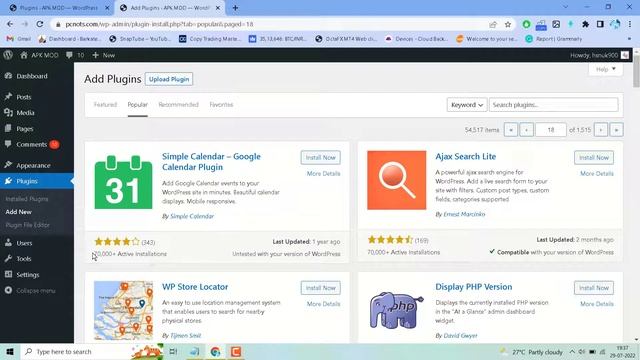Screen dimensions: 640x360
Task: Visit the APK MOD site home link
Action: (x=39, y=55)
